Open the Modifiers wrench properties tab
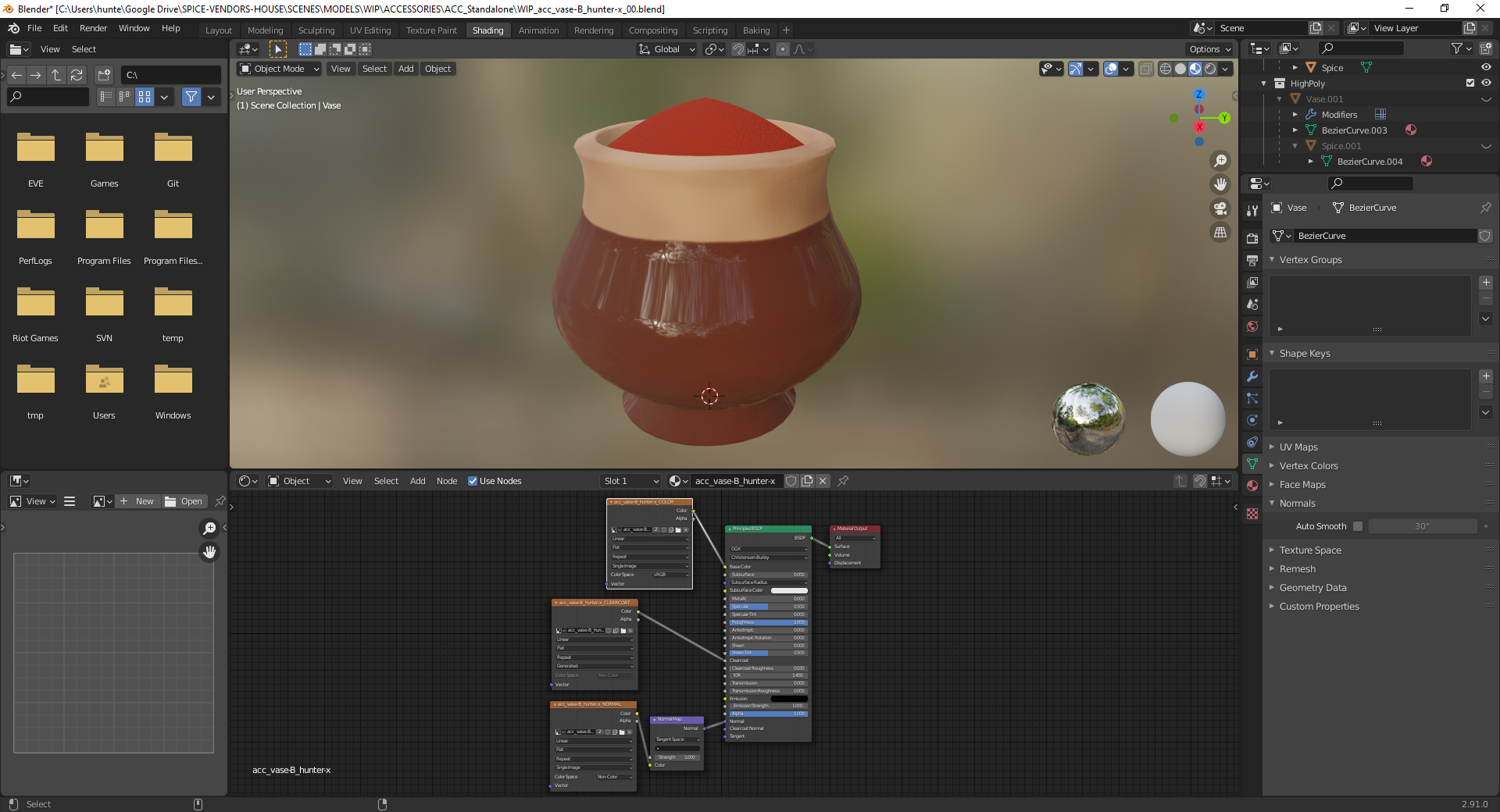 click(1252, 376)
